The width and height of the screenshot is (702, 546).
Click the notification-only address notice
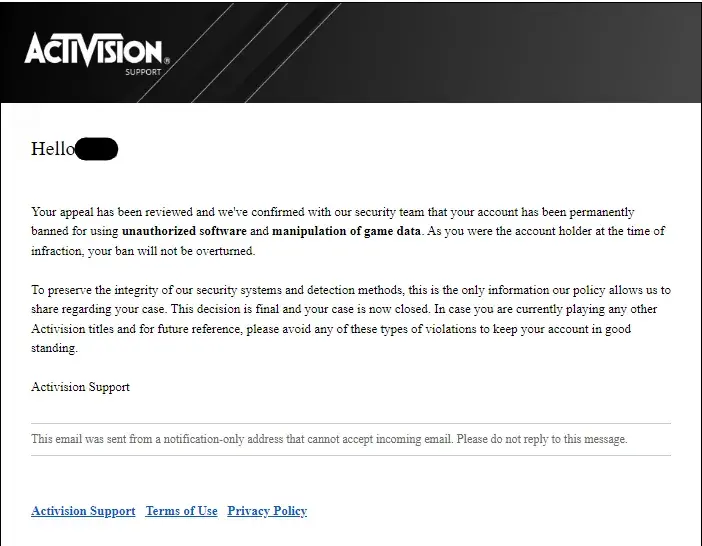pyautogui.click(x=240, y=439)
